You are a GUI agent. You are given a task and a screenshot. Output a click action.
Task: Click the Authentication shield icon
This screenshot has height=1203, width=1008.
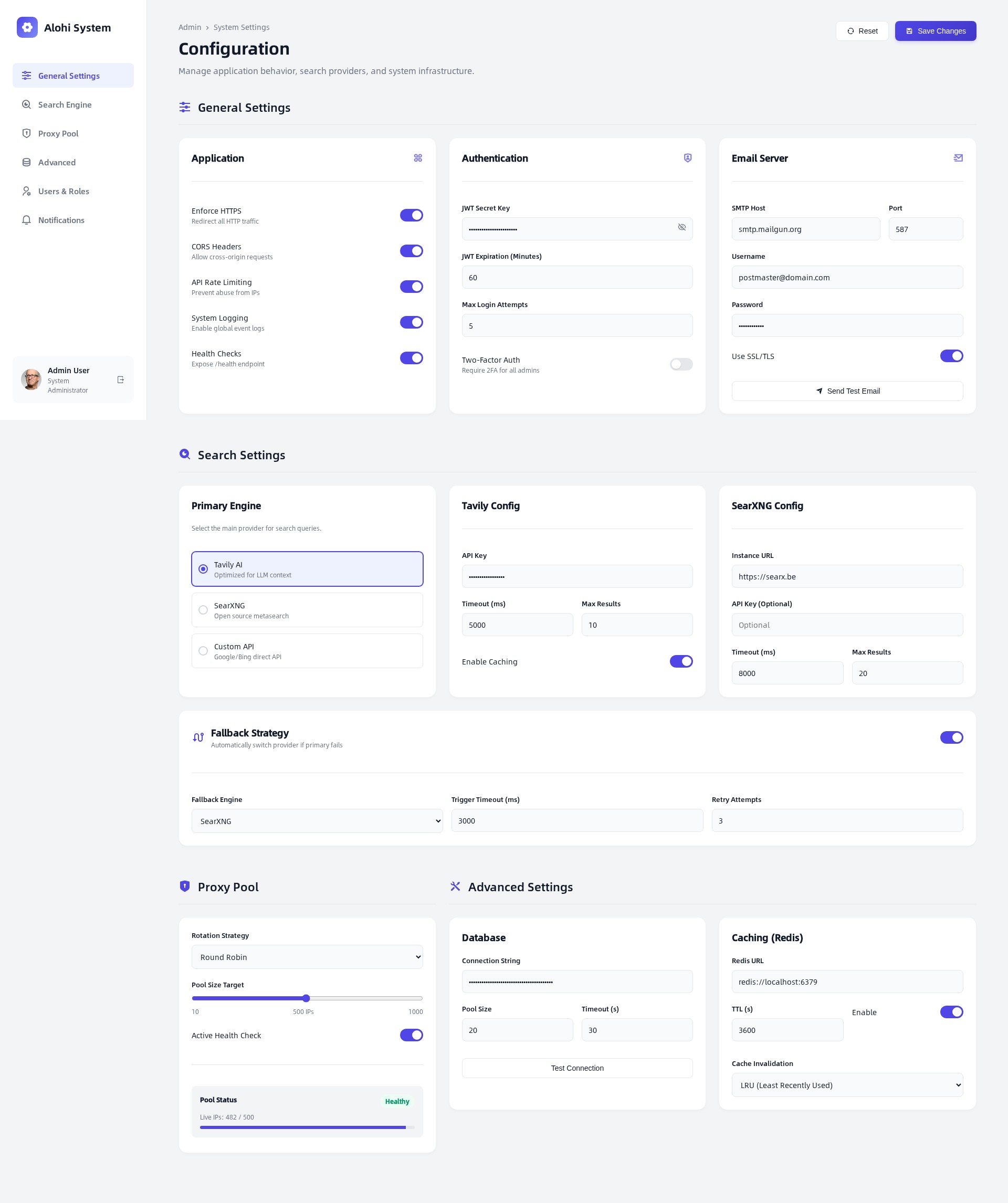(687, 158)
